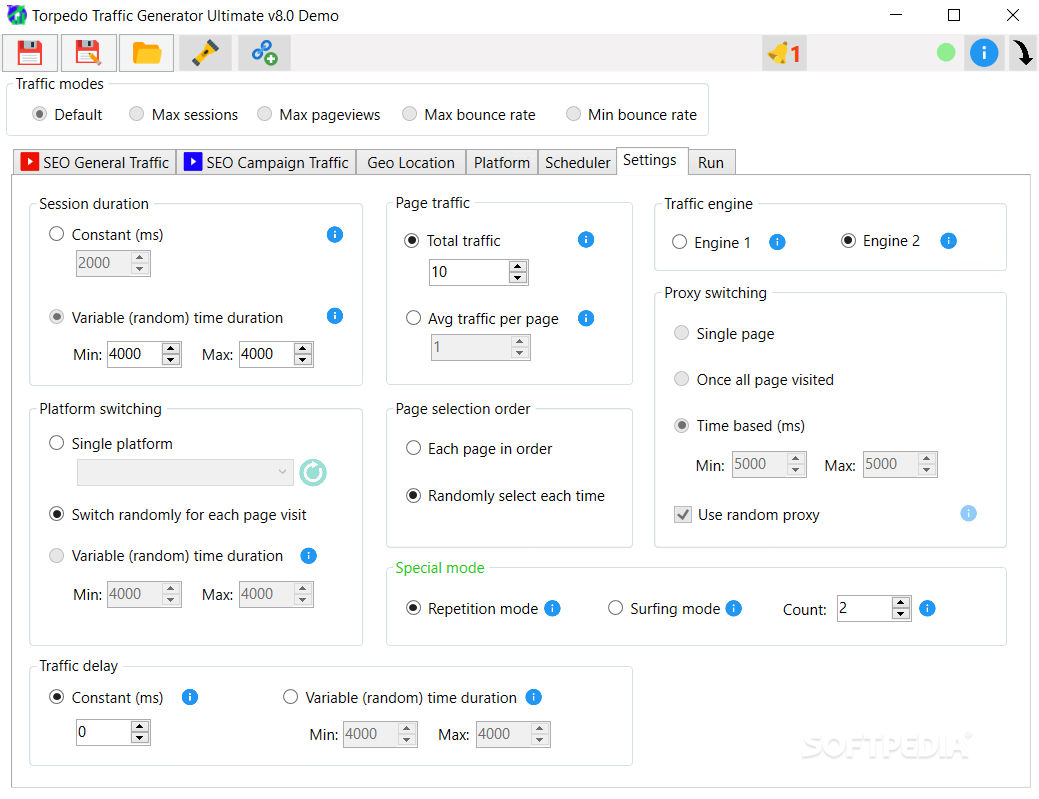Open the notification bell icon
This screenshot has width=1039, height=799.
784,53
